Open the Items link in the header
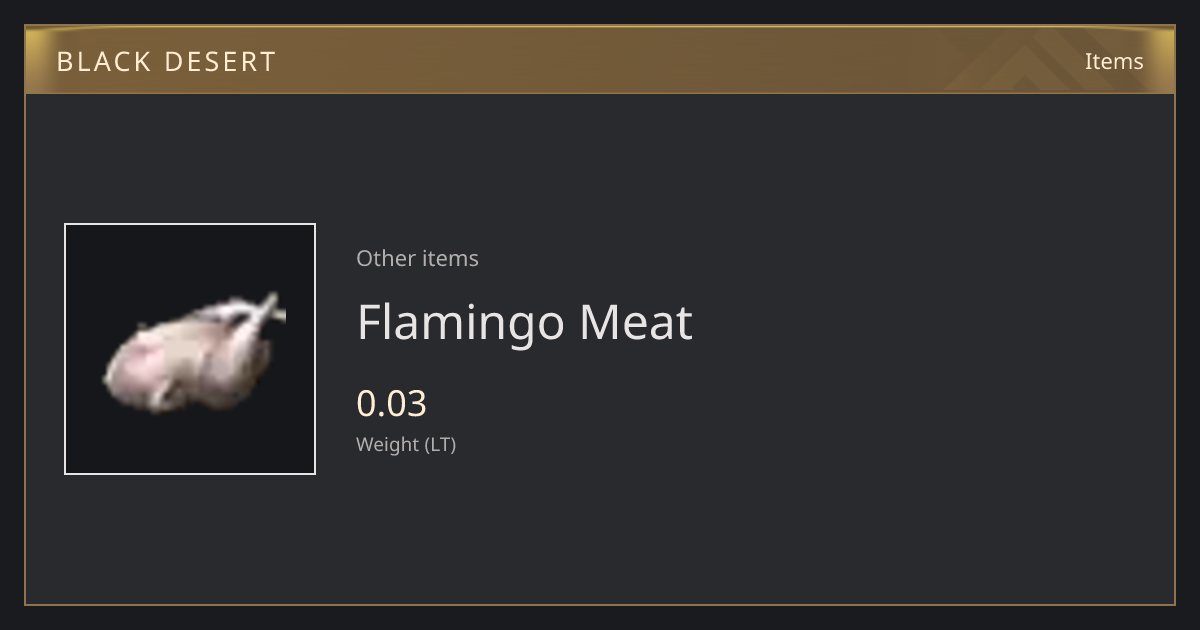The width and height of the screenshot is (1200, 630). [x=1114, y=61]
